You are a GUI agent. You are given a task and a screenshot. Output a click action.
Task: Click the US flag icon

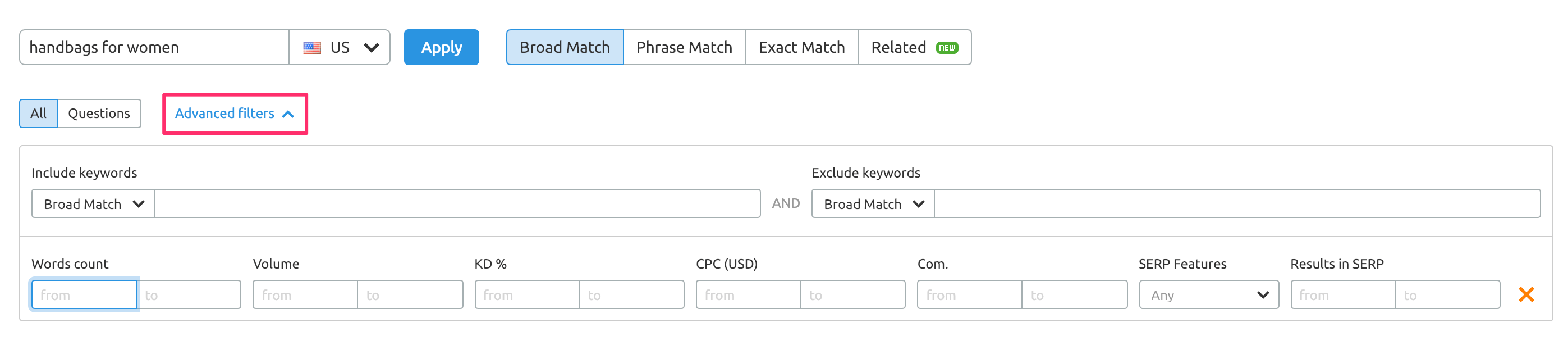(312, 48)
